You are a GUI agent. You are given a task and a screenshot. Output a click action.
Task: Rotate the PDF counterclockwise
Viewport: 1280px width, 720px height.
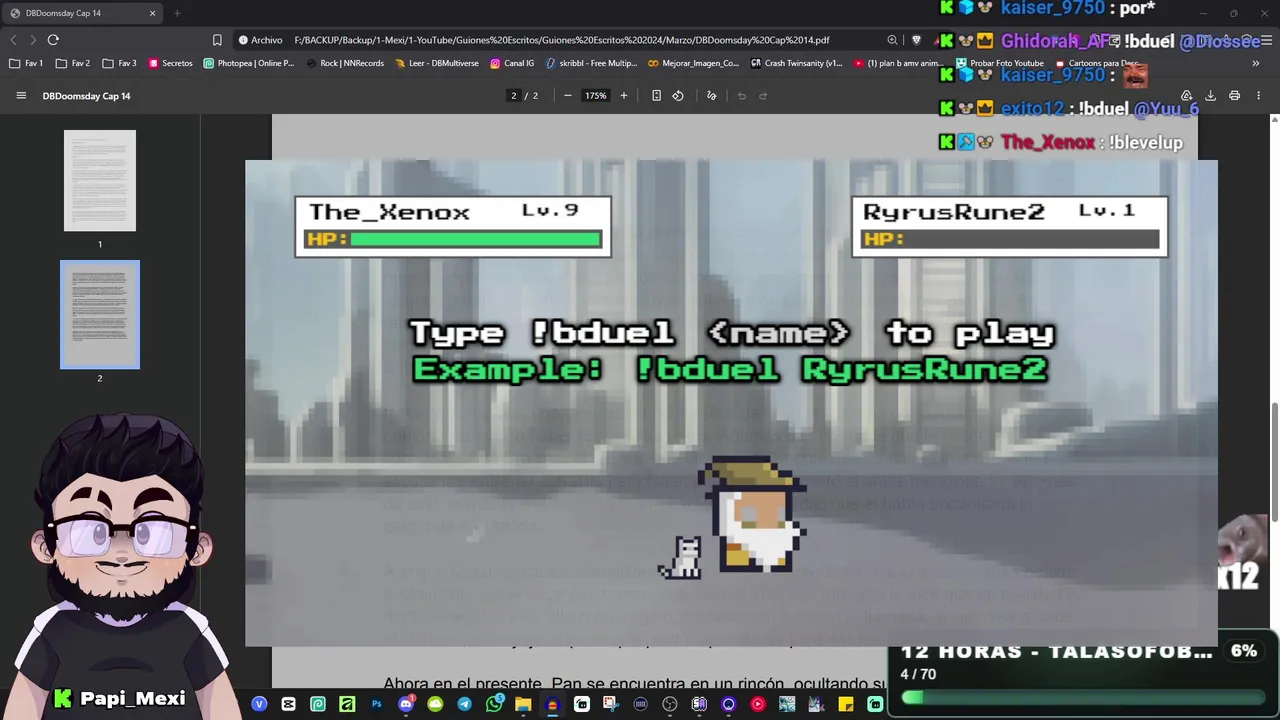click(678, 96)
